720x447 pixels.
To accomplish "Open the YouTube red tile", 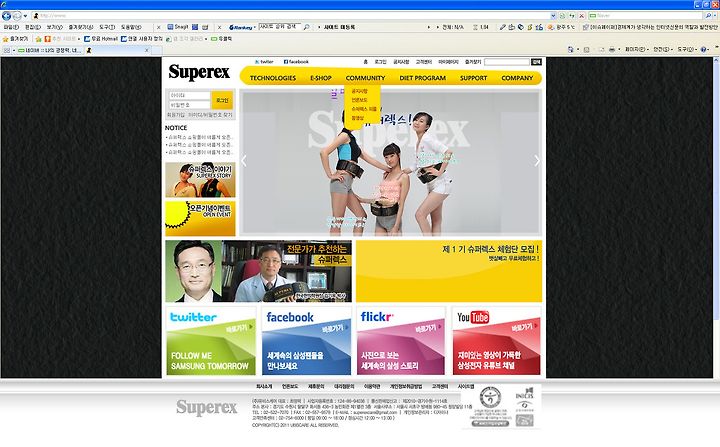I will (496, 341).
